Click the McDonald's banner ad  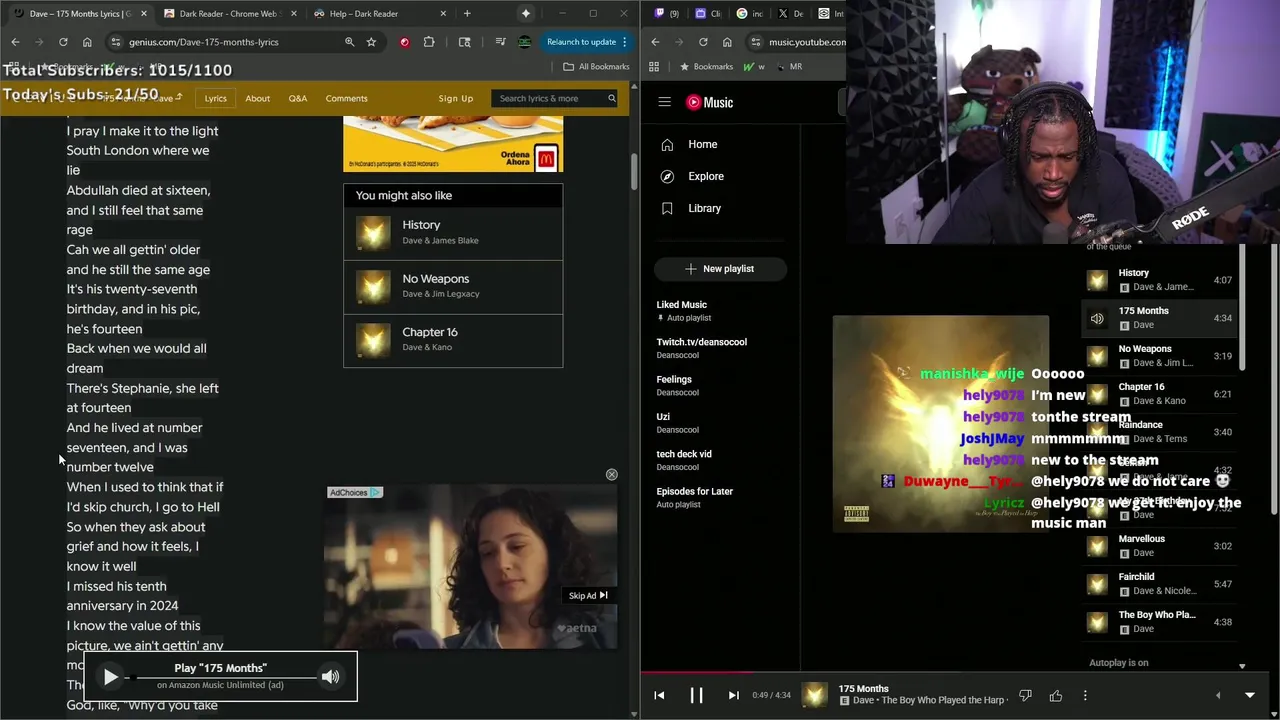(453, 143)
